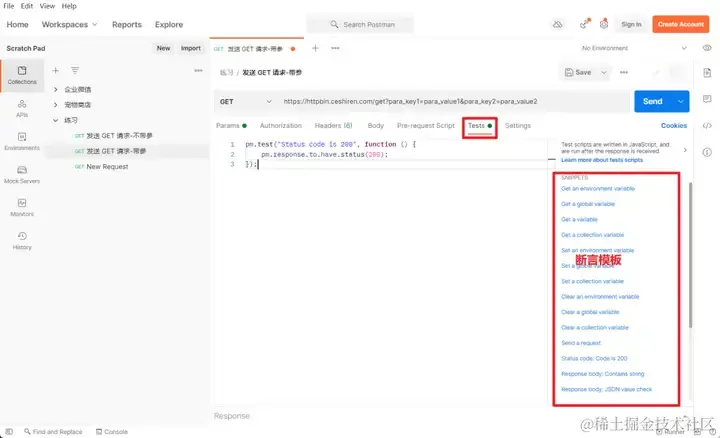
Task: Open the No Environment selector
Action: (634, 48)
